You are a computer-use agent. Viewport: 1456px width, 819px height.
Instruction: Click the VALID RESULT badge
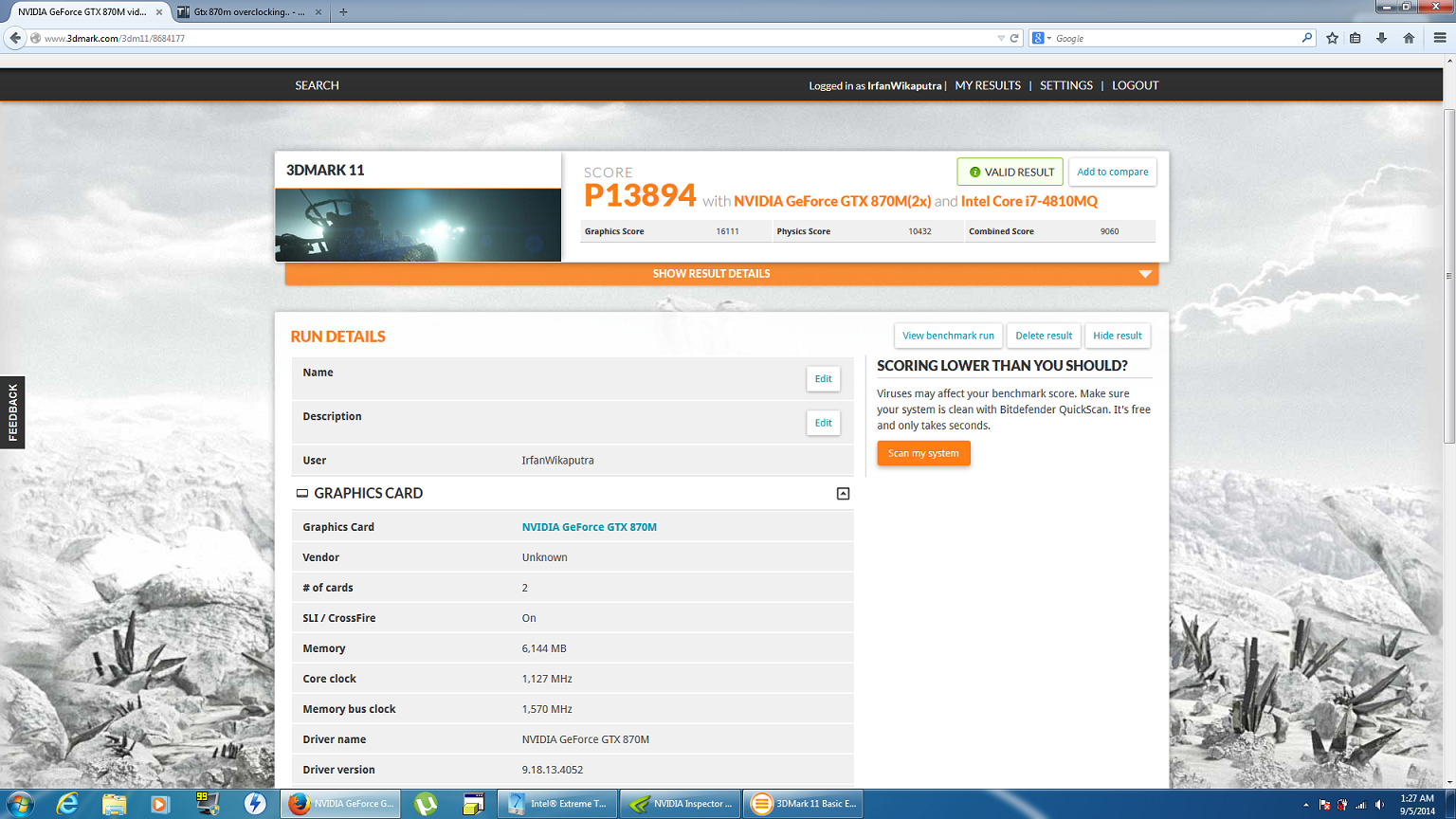coord(1010,172)
